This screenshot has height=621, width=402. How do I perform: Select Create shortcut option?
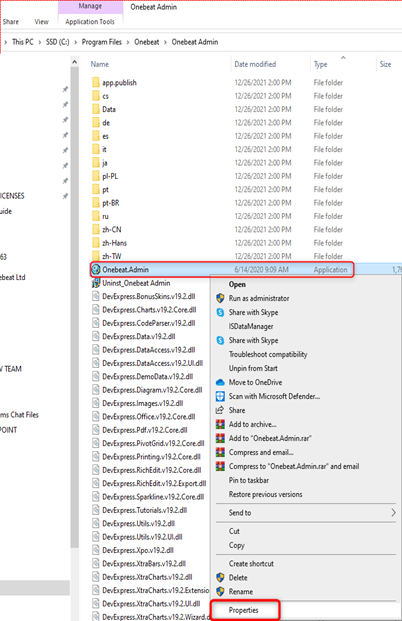[251, 564]
